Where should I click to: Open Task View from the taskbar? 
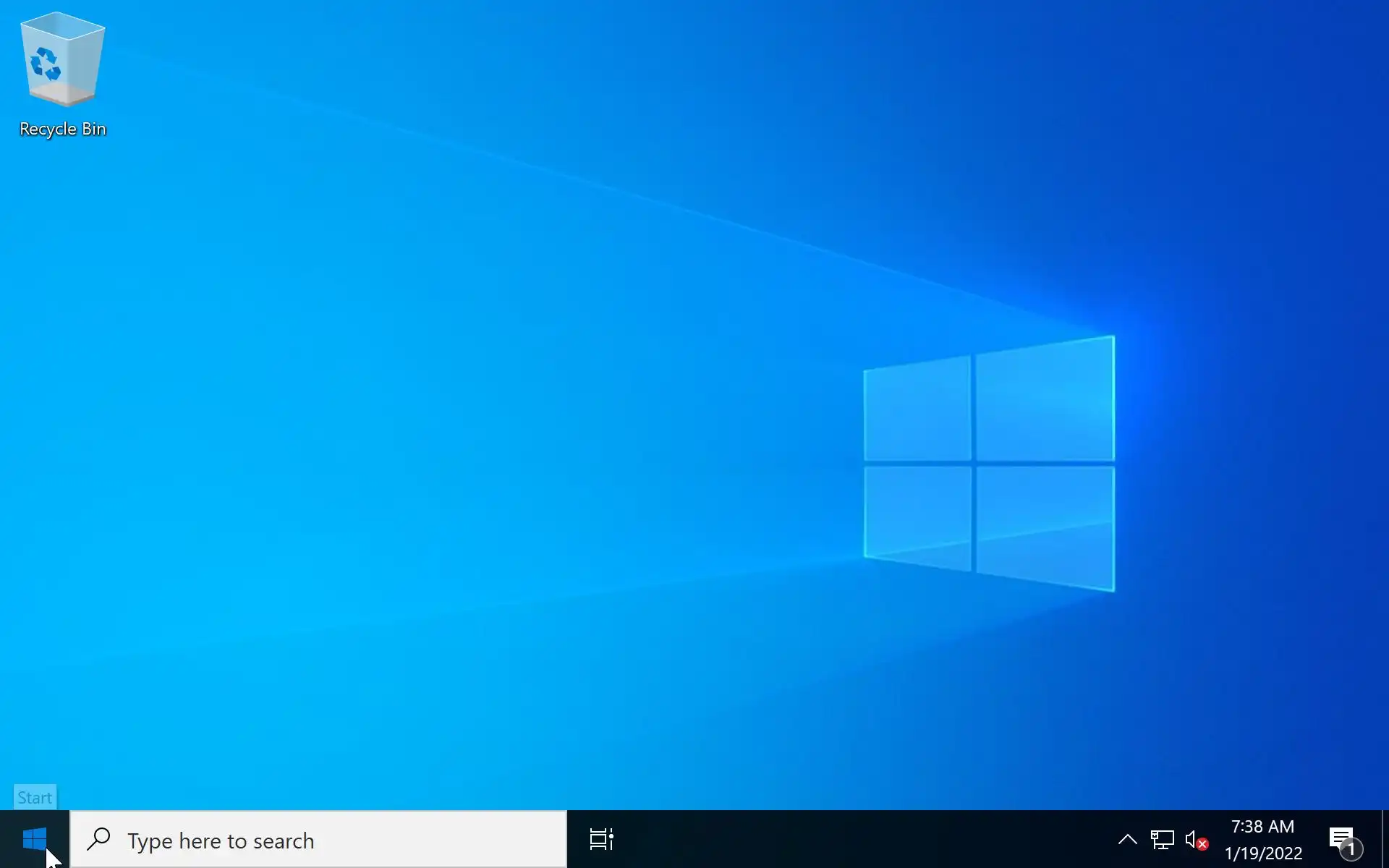click(x=601, y=839)
